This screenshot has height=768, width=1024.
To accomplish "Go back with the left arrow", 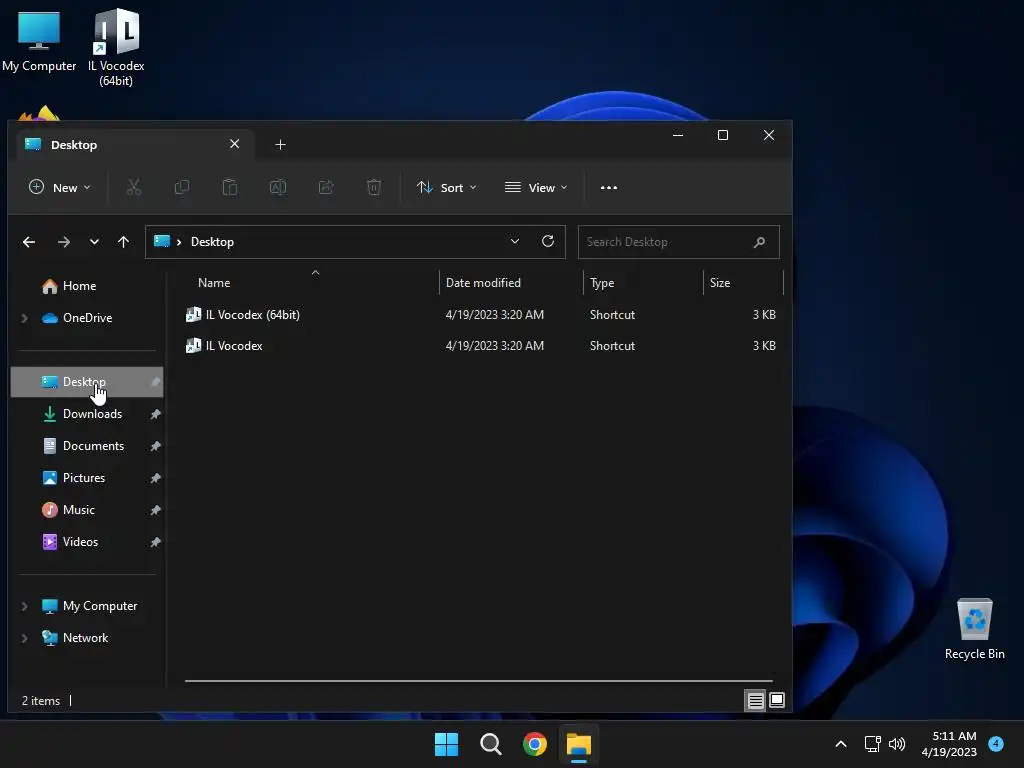I will (29, 242).
